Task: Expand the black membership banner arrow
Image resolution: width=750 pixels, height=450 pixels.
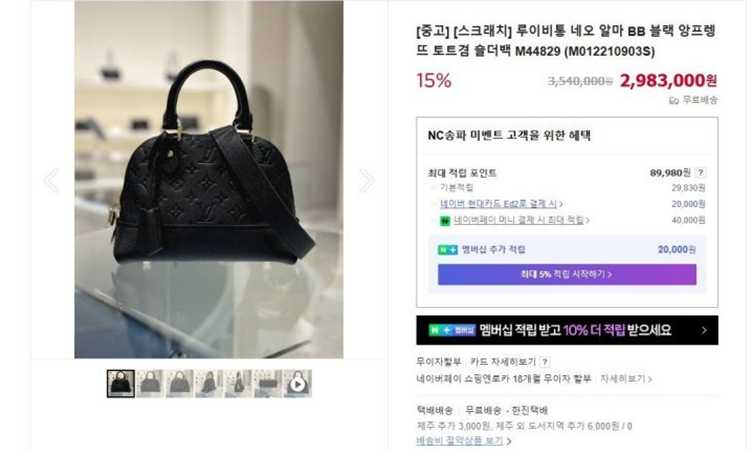Action: pos(704,330)
